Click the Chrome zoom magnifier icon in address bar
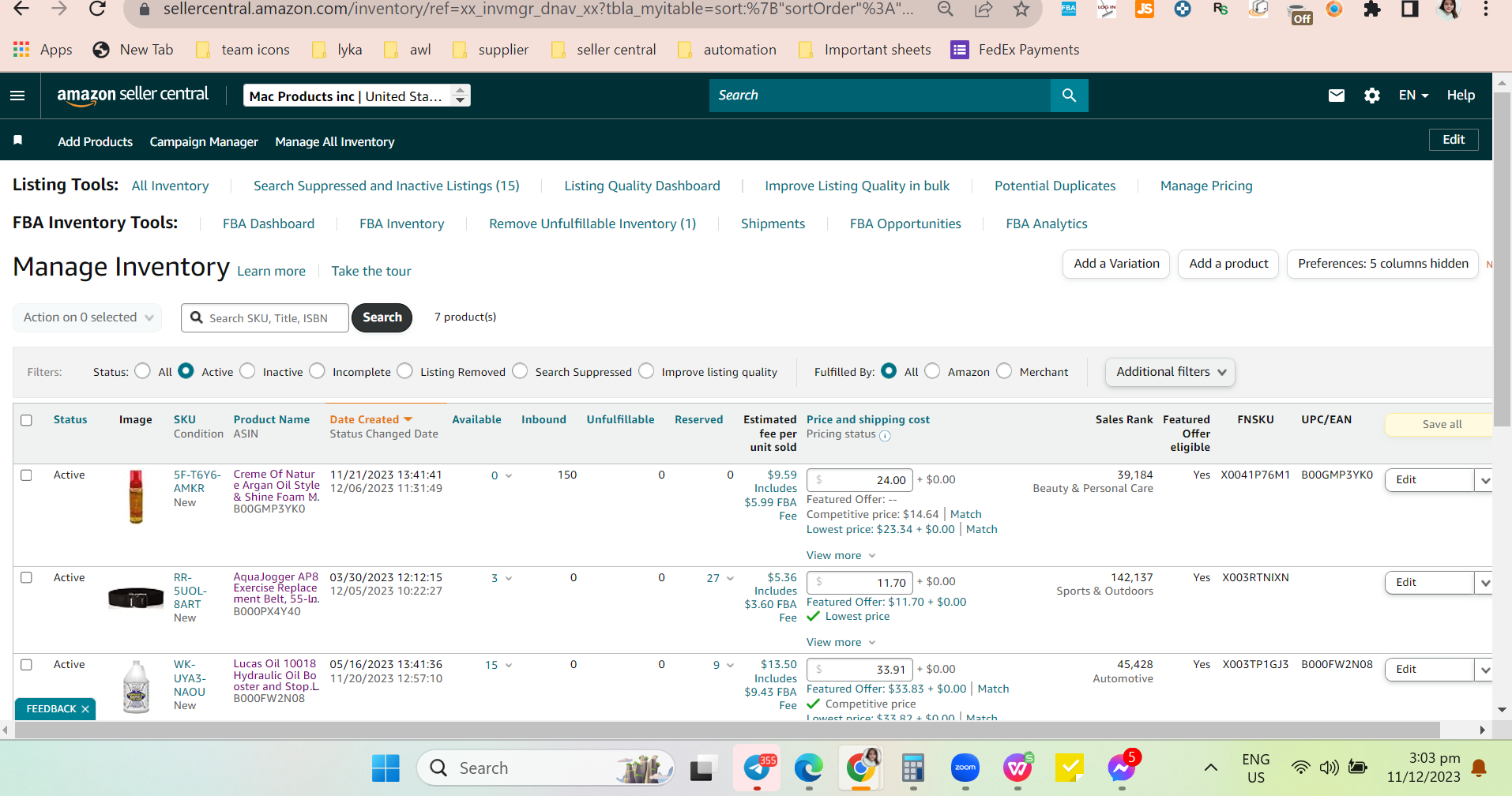The width and height of the screenshot is (1512, 796). point(945,9)
